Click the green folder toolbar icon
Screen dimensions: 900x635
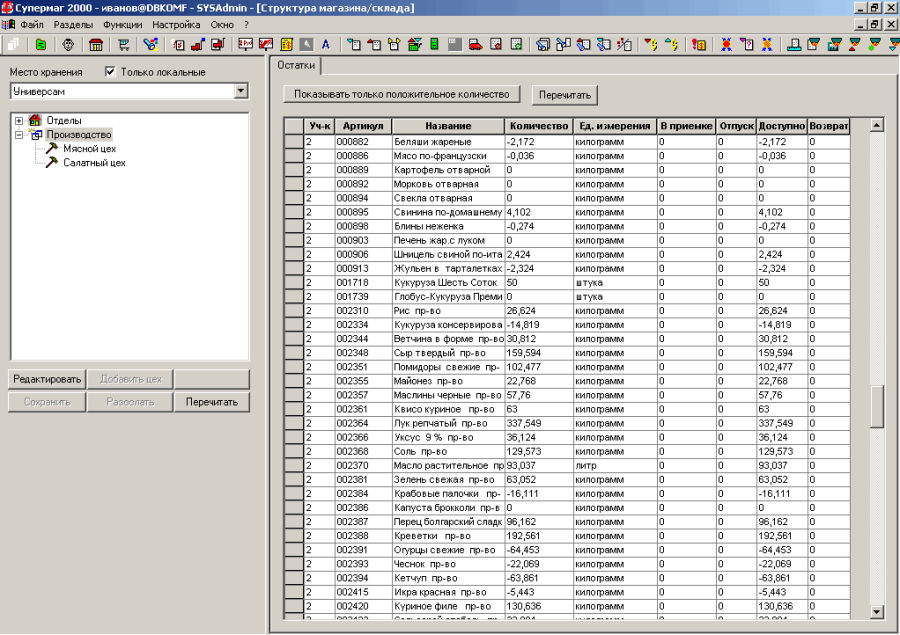pos(41,45)
